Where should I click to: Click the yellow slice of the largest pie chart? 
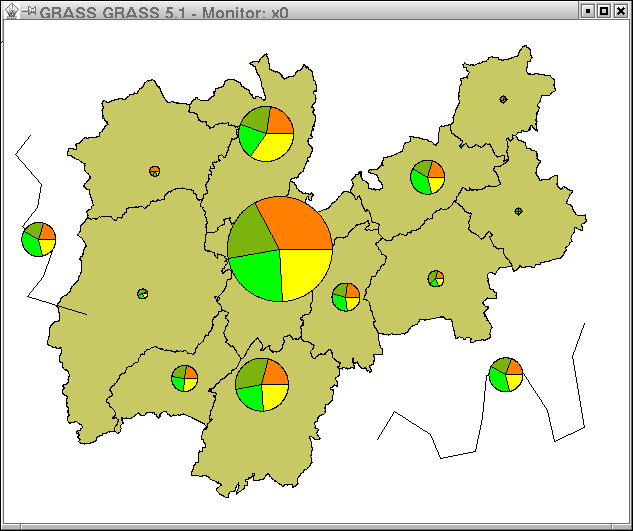point(305,272)
